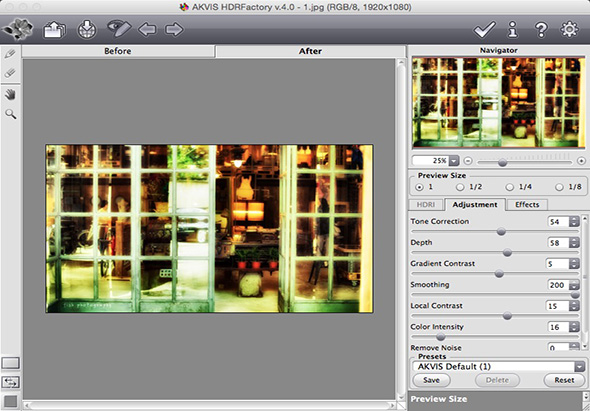Open help with the question mark icon
590x411 pixels.
[x=541, y=29]
